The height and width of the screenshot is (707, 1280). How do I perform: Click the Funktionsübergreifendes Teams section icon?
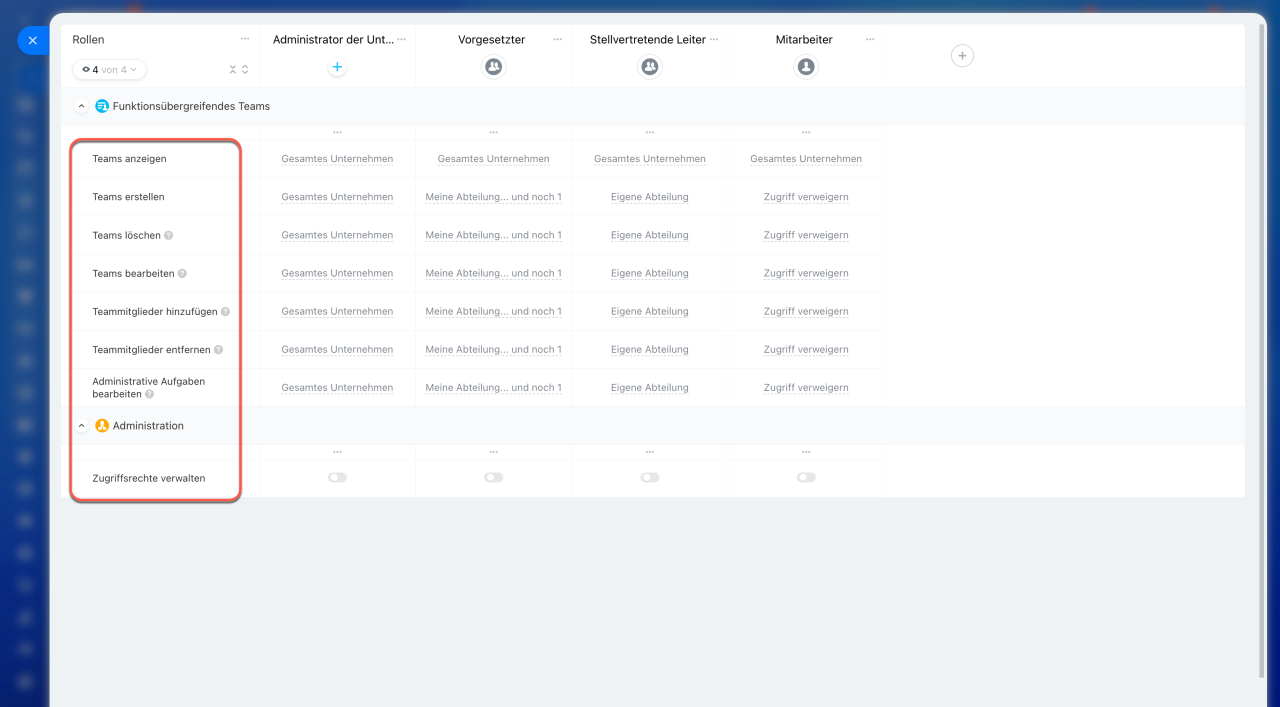102,106
